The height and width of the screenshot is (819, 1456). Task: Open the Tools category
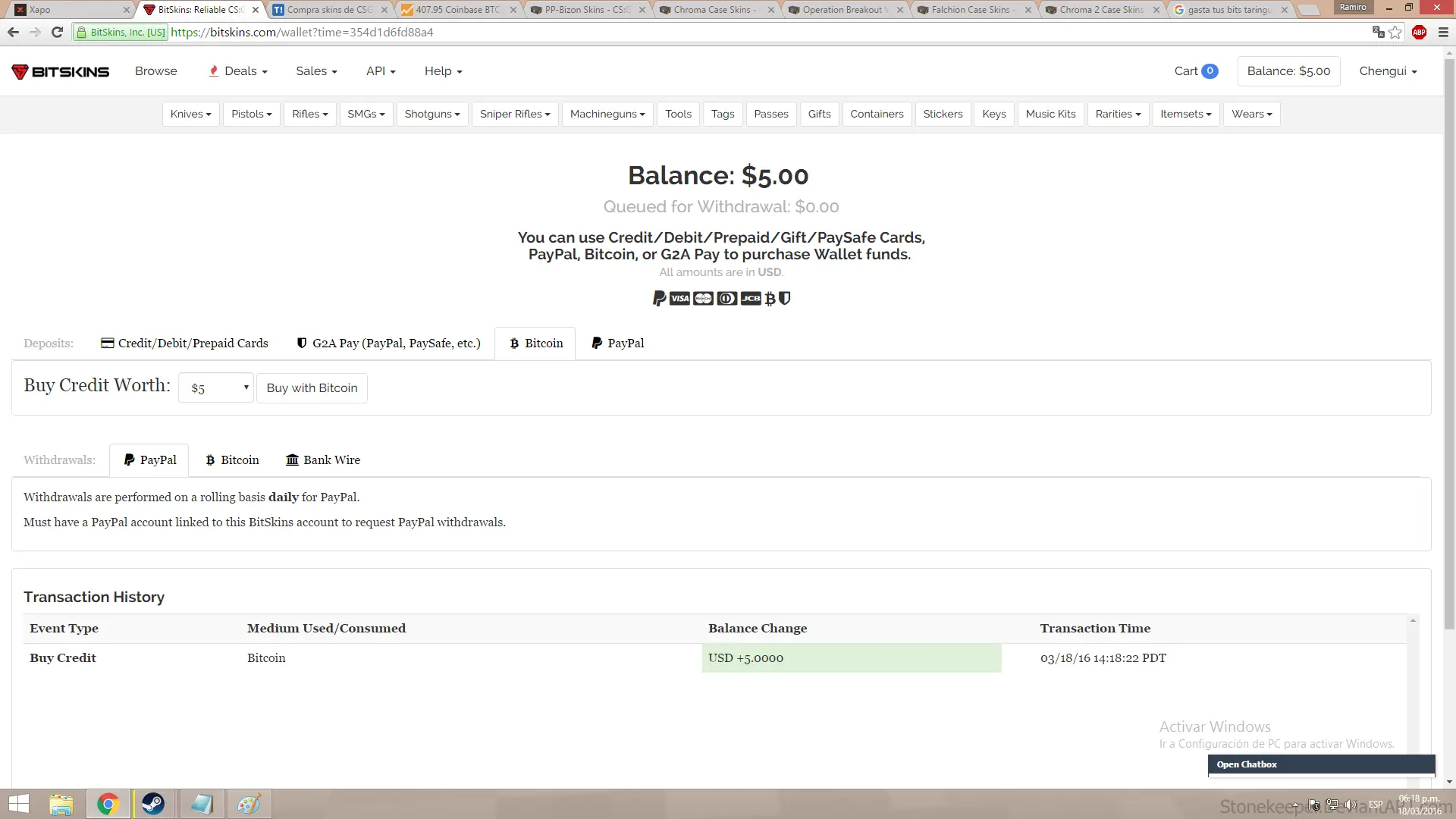(x=678, y=114)
